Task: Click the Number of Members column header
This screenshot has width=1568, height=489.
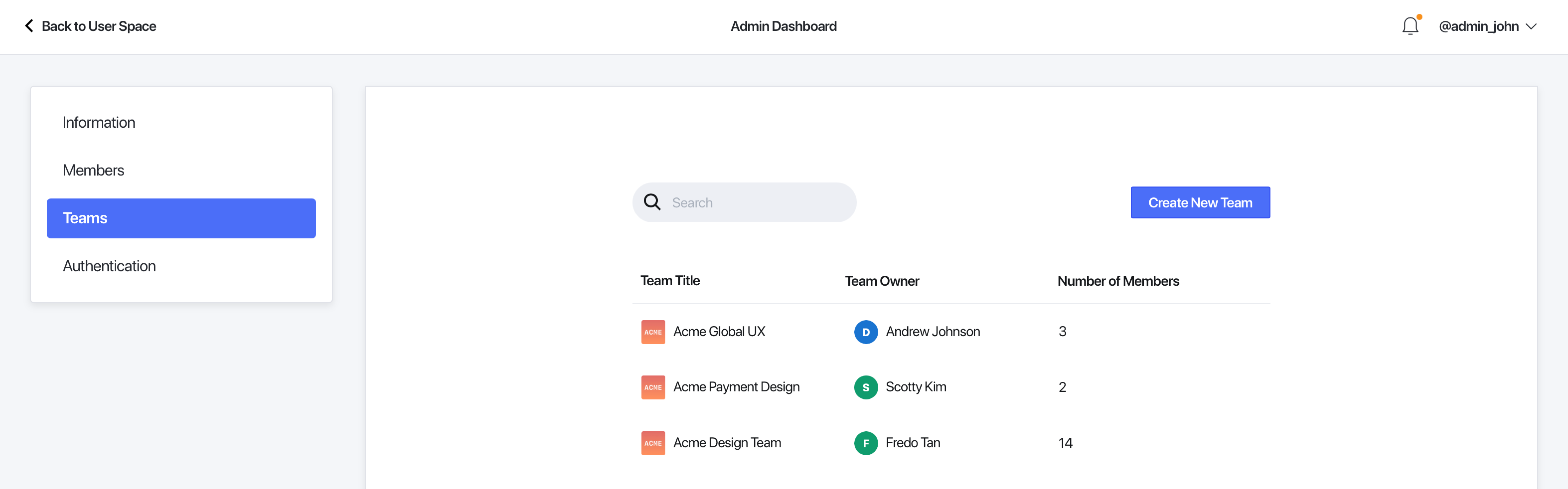Action: [x=1118, y=281]
